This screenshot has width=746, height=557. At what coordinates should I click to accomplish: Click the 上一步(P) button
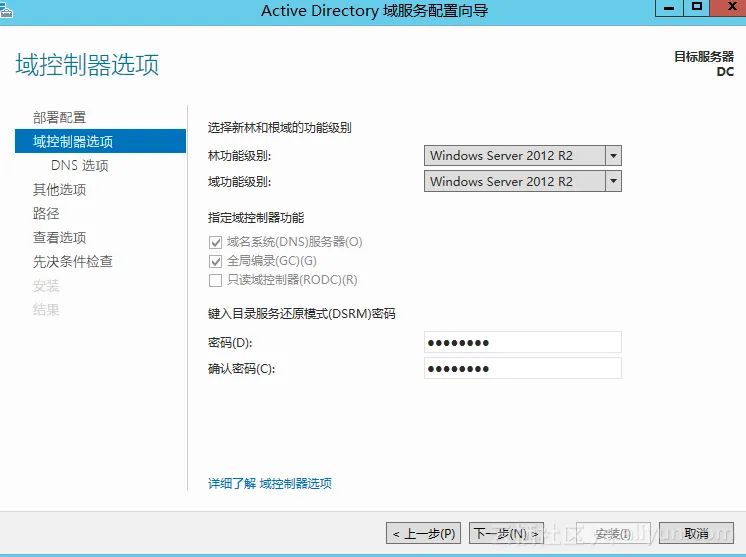tap(423, 533)
